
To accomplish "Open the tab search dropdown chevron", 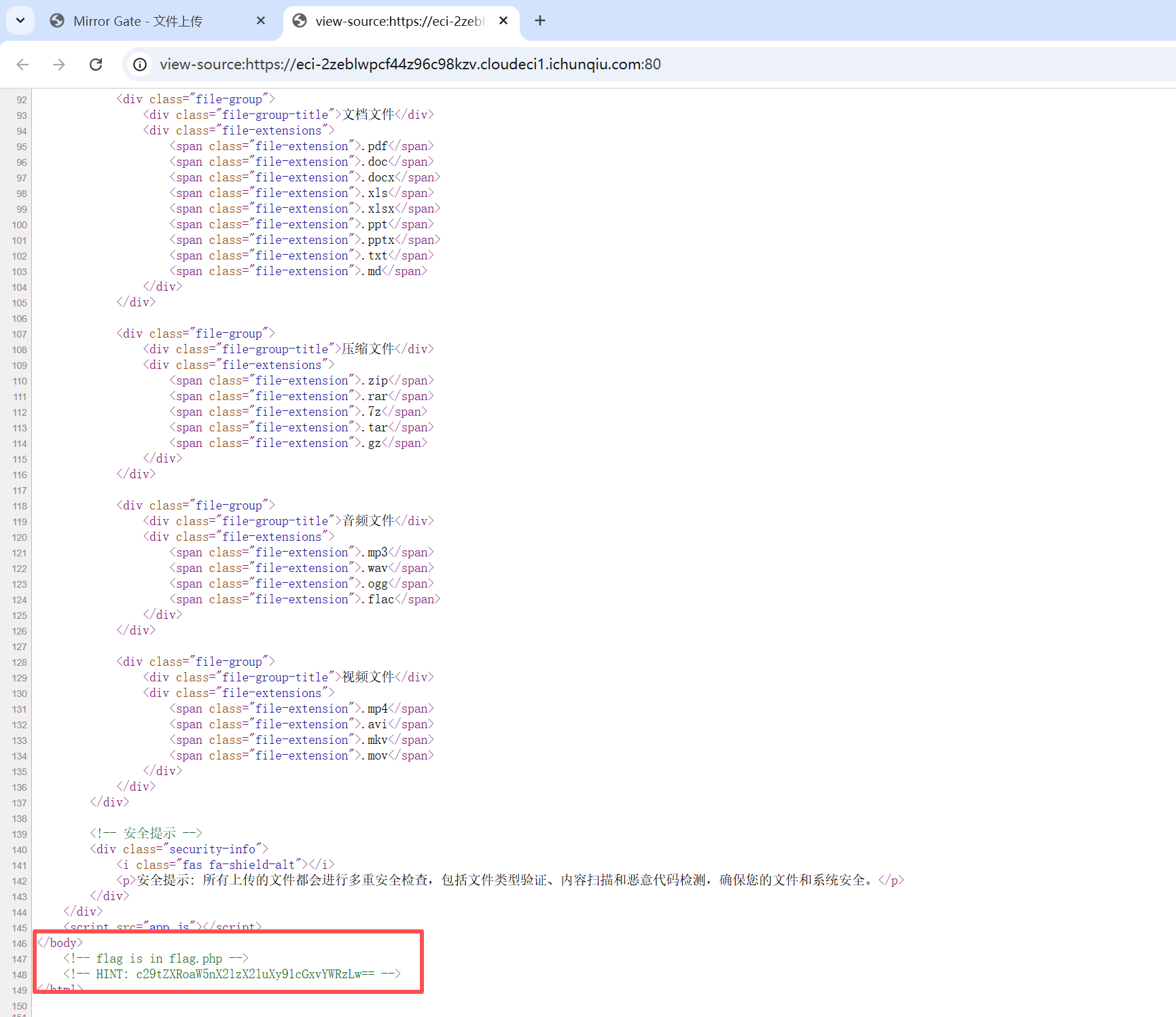I will tap(20, 20).
